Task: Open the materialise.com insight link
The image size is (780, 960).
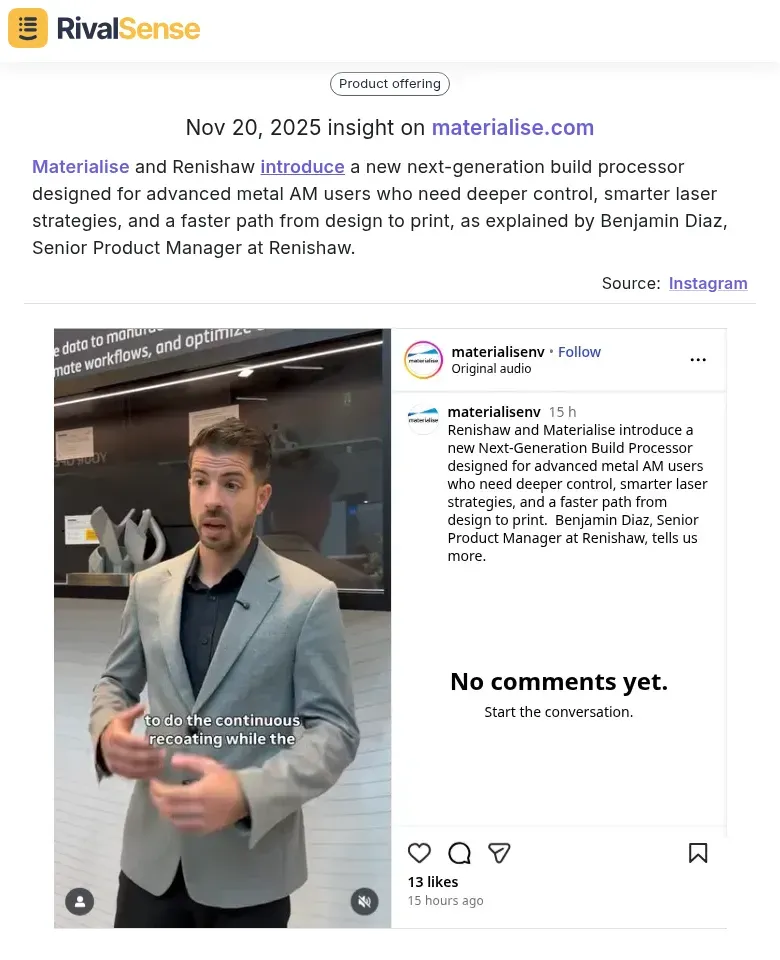Action: click(x=513, y=128)
